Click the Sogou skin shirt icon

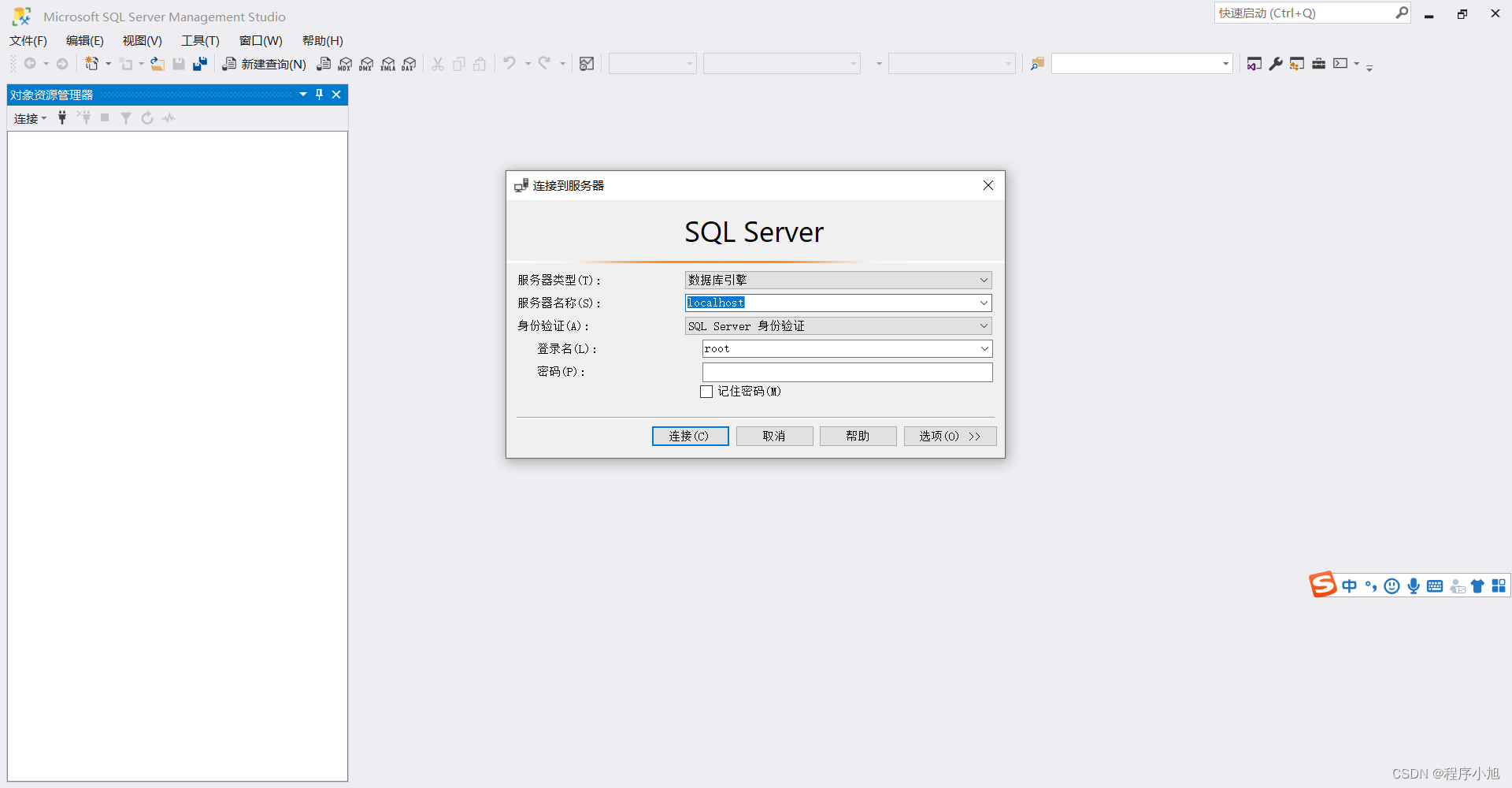pyautogui.click(x=1477, y=585)
